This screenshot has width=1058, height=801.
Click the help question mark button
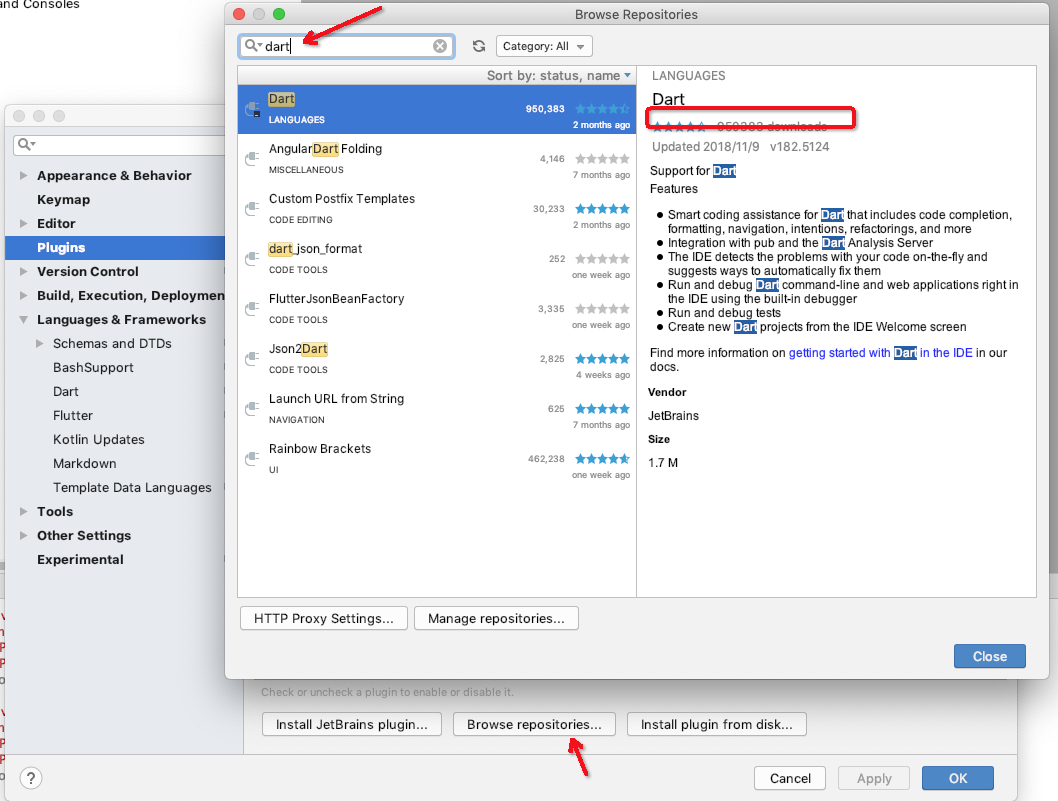30,778
